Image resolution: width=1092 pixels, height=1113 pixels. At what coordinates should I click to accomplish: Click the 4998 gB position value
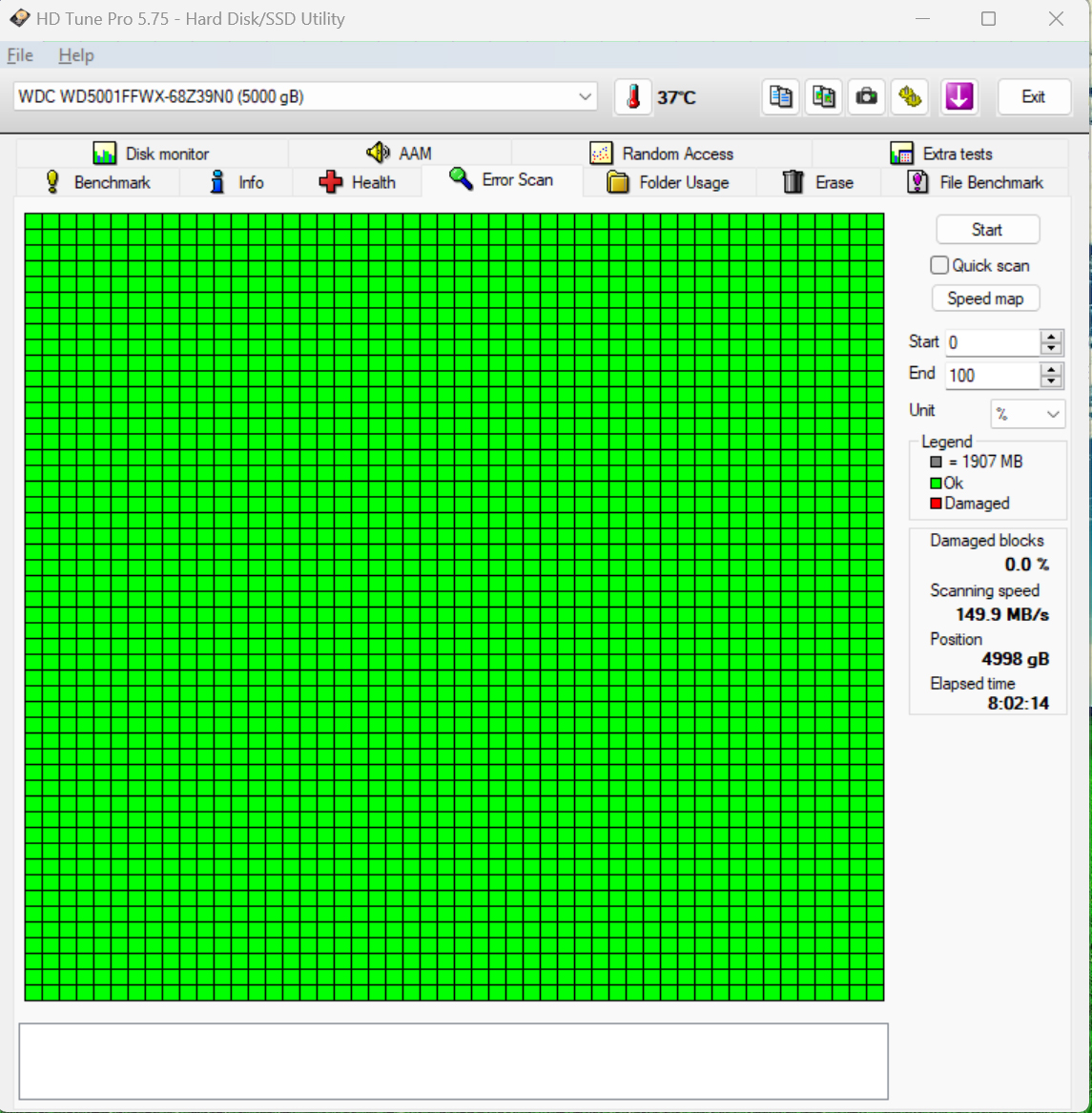(1016, 659)
